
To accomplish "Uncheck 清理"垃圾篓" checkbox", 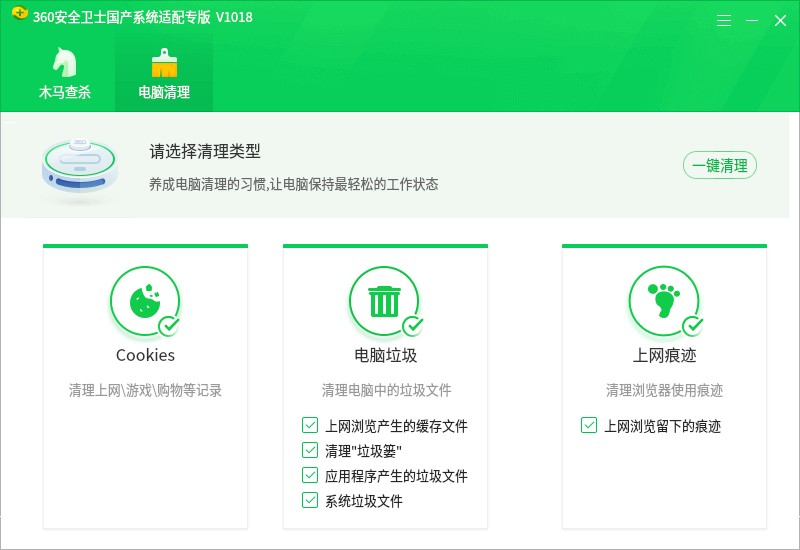I will point(310,450).
